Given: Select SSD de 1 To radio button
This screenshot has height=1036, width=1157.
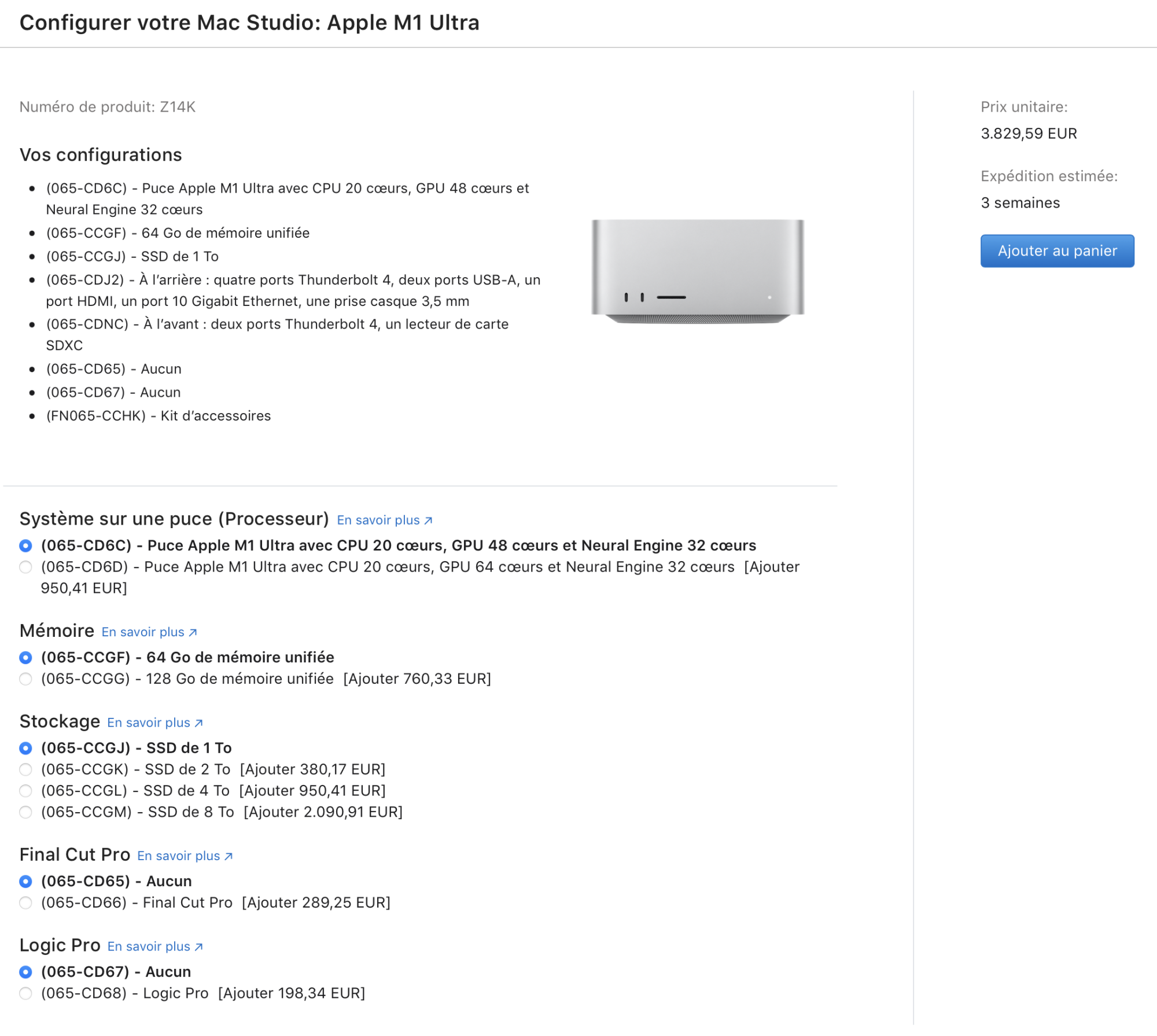Looking at the screenshot, I should [x=25, y=748].
